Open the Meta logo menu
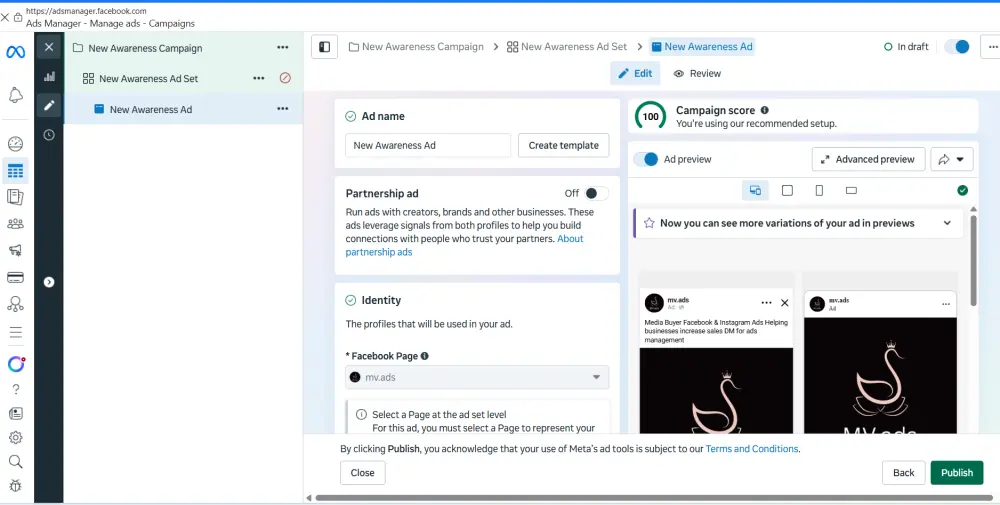1000x505 pixels. 15,52
